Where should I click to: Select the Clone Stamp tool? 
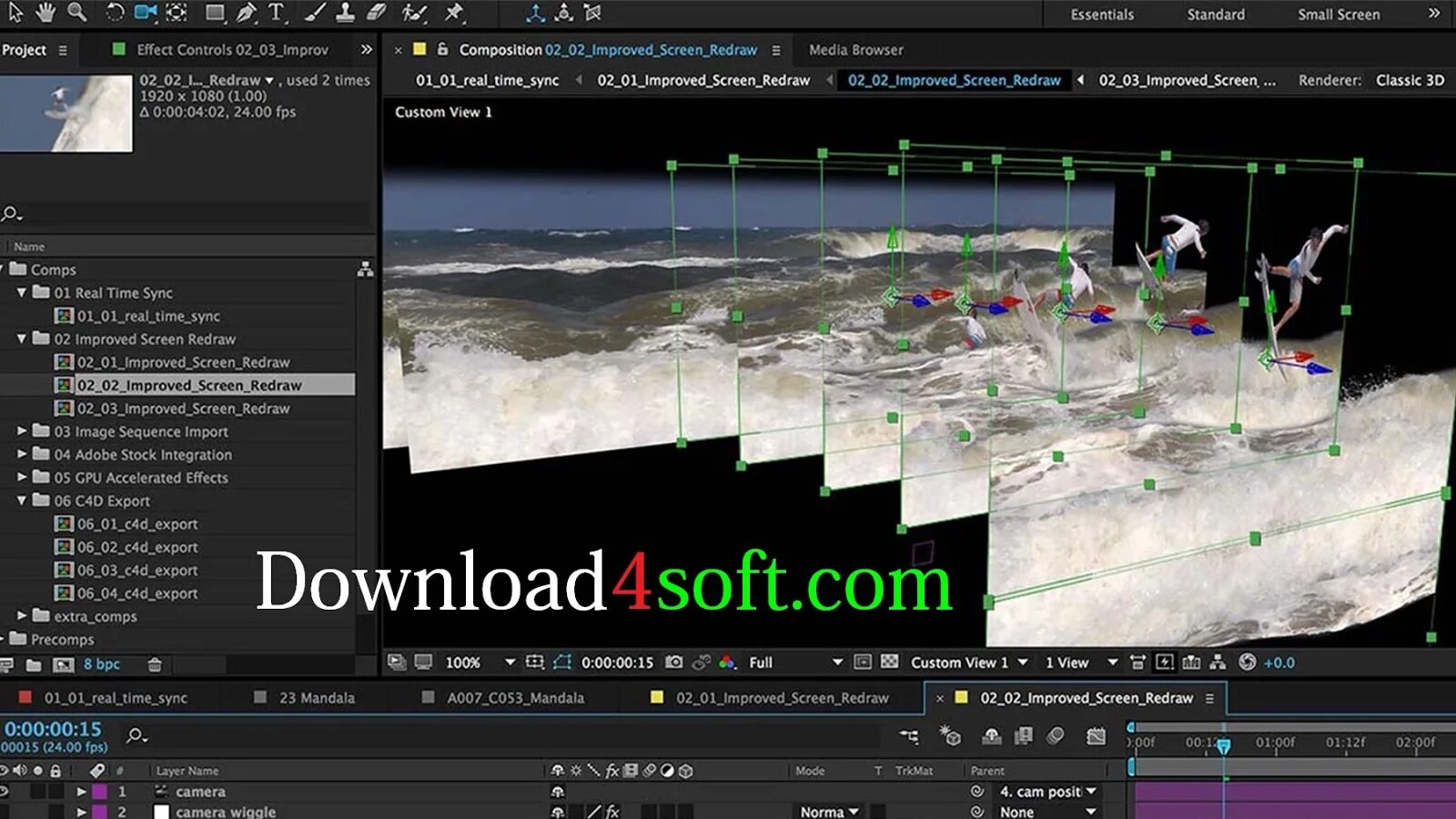point(346,13)
